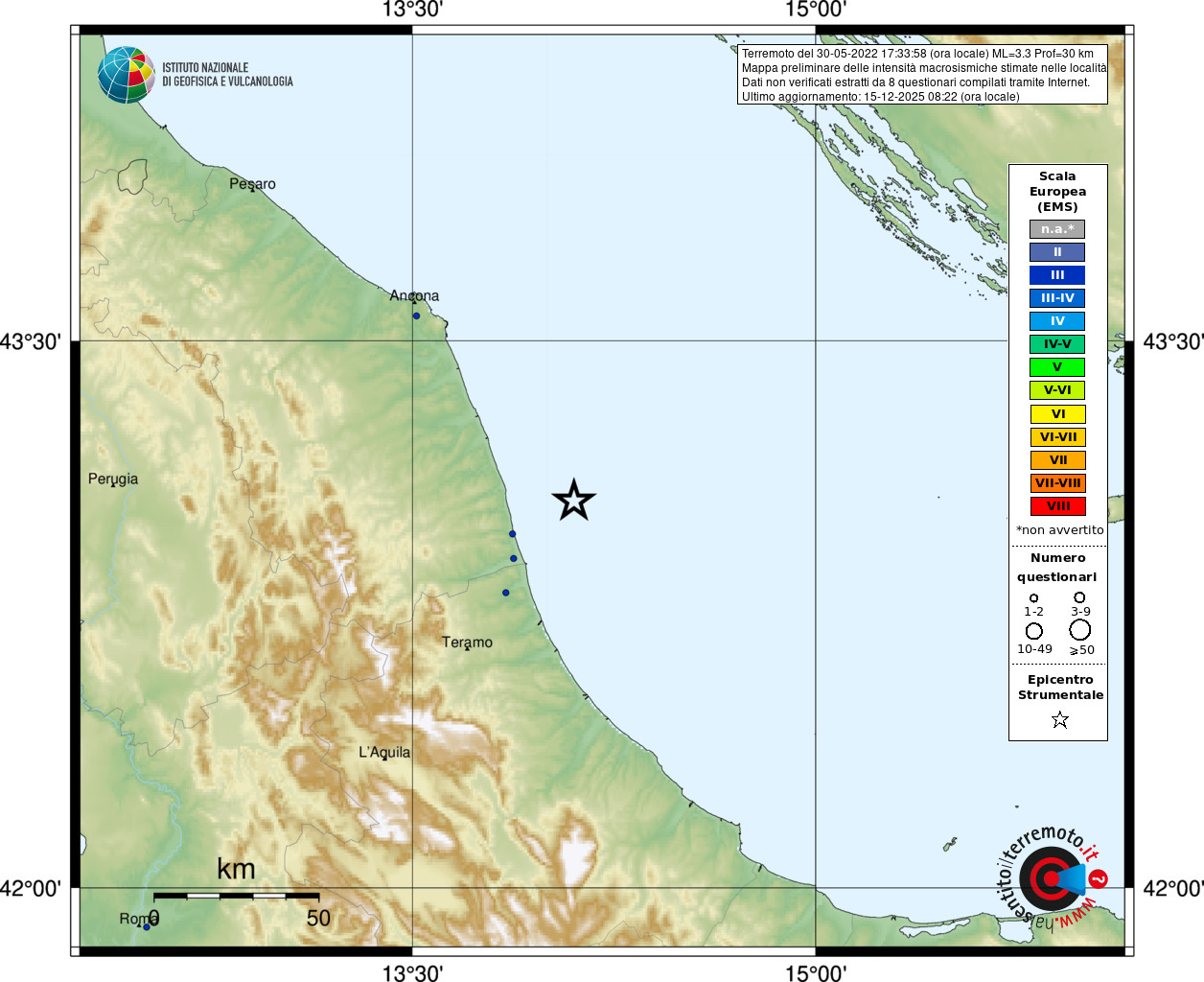The image size is (1204, 982).
Task: Click the intensity VI-VII legend swatch
Action: click(x=1058, y=437)
